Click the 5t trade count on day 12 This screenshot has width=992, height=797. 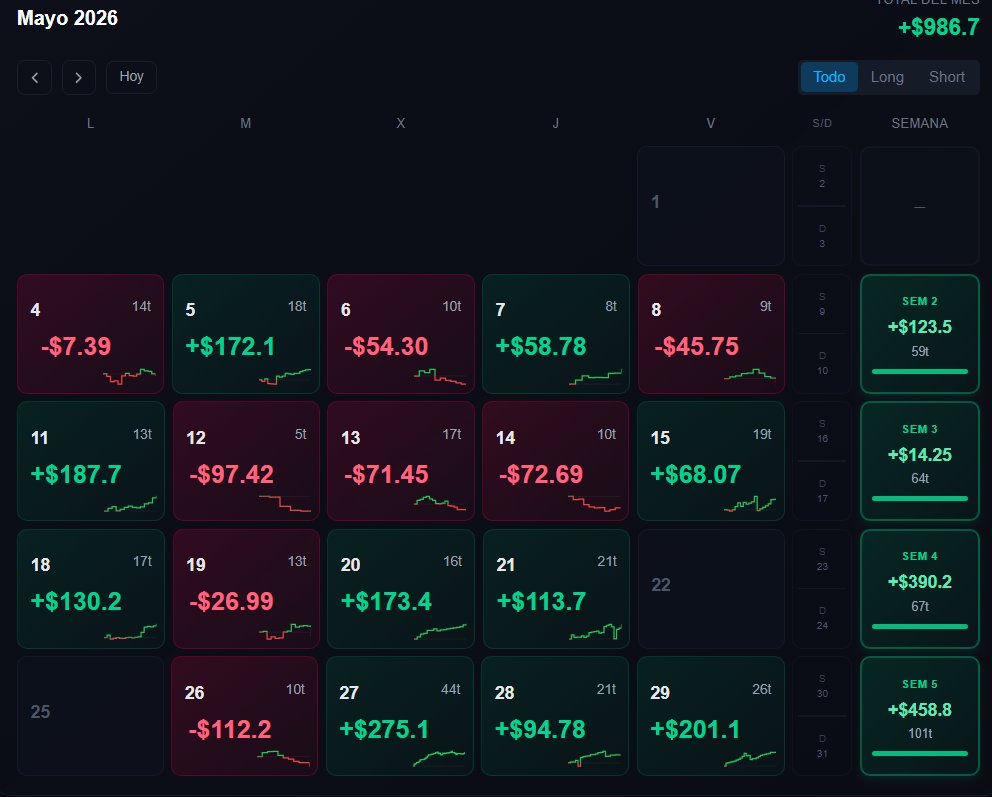(x=301, y=434)
